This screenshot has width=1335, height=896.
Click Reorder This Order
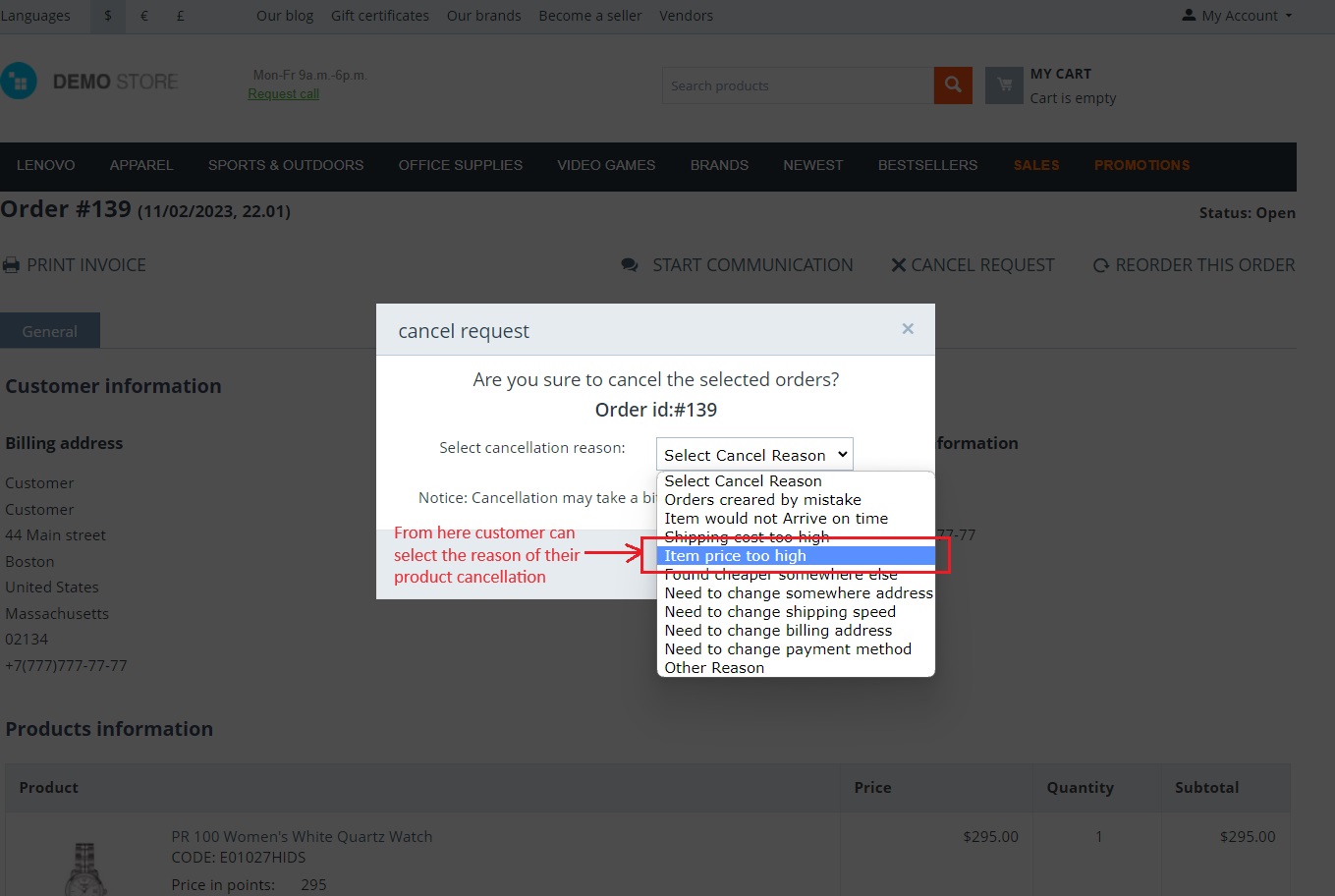[1195, 265]
